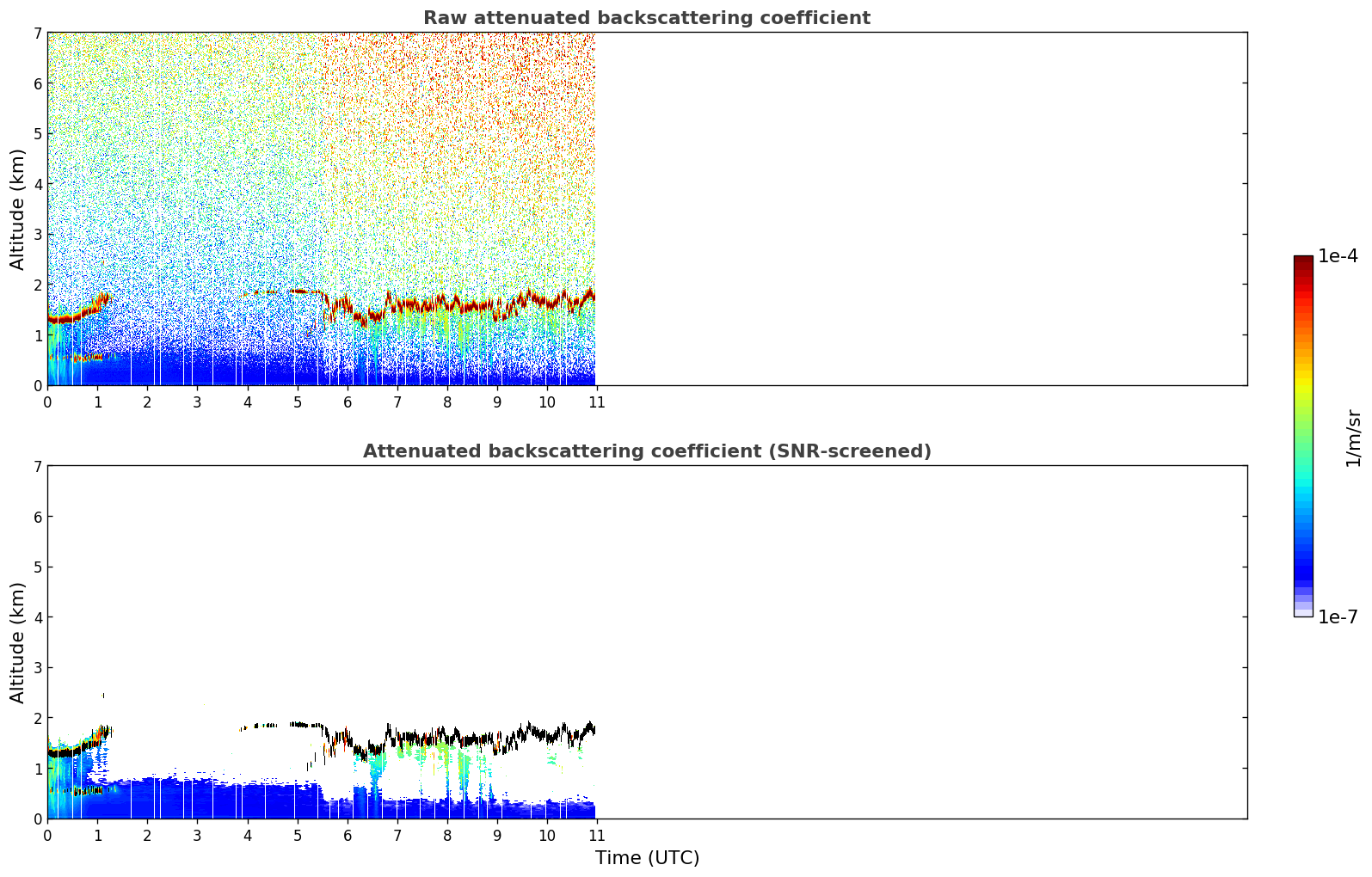The image size is (1372, 877).
Task: Click altitude tick '1' on the raw plot
Action: 38,335
